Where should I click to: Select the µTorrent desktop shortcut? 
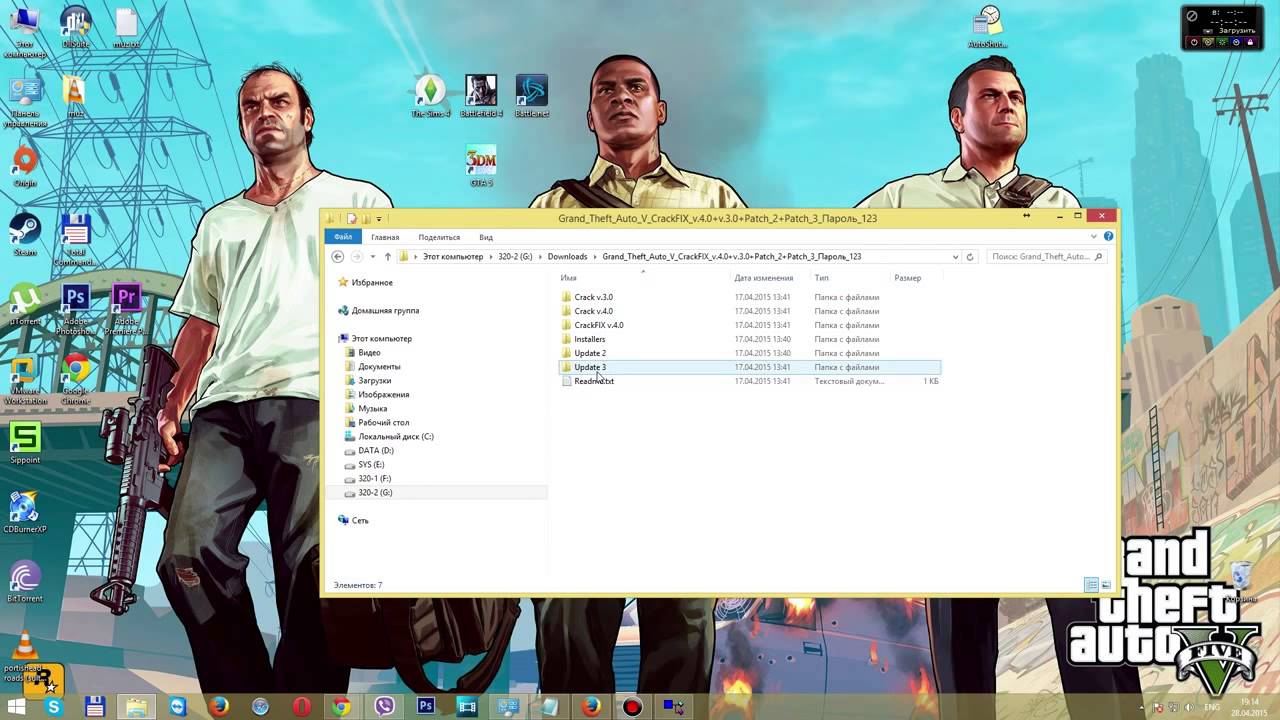(x=24, y=305)
